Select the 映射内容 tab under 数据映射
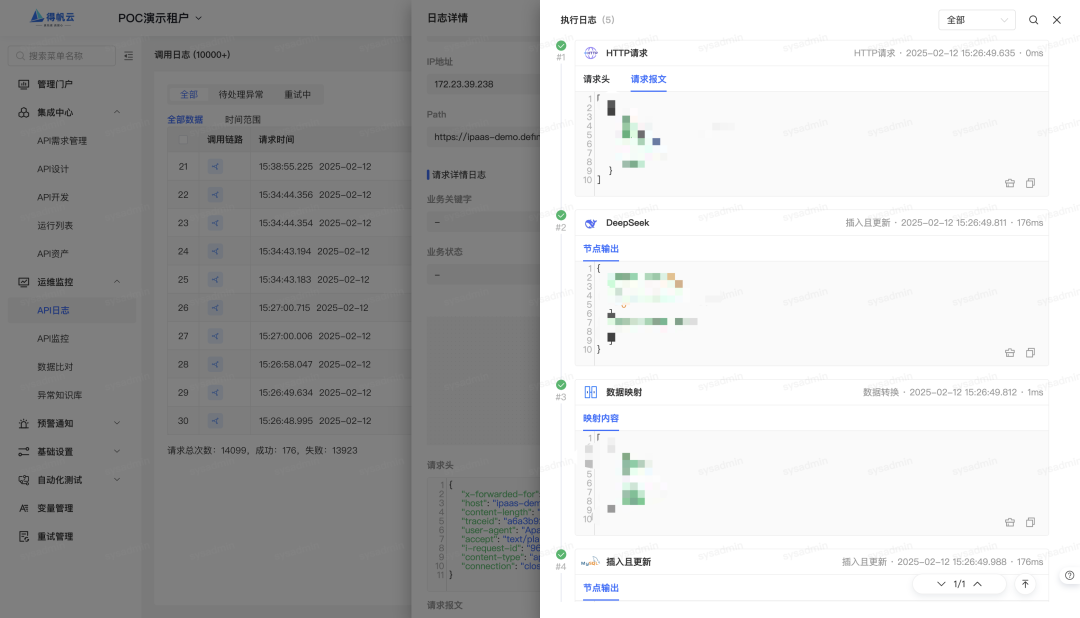 tap(601, 418)
